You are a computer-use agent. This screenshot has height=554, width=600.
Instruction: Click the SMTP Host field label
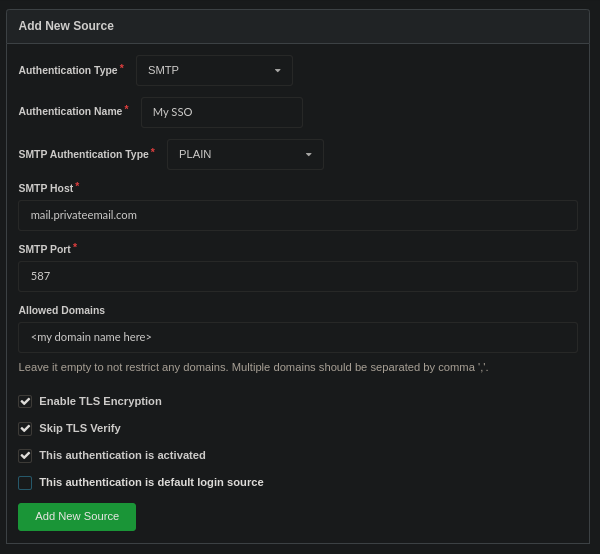pos(46,188)
